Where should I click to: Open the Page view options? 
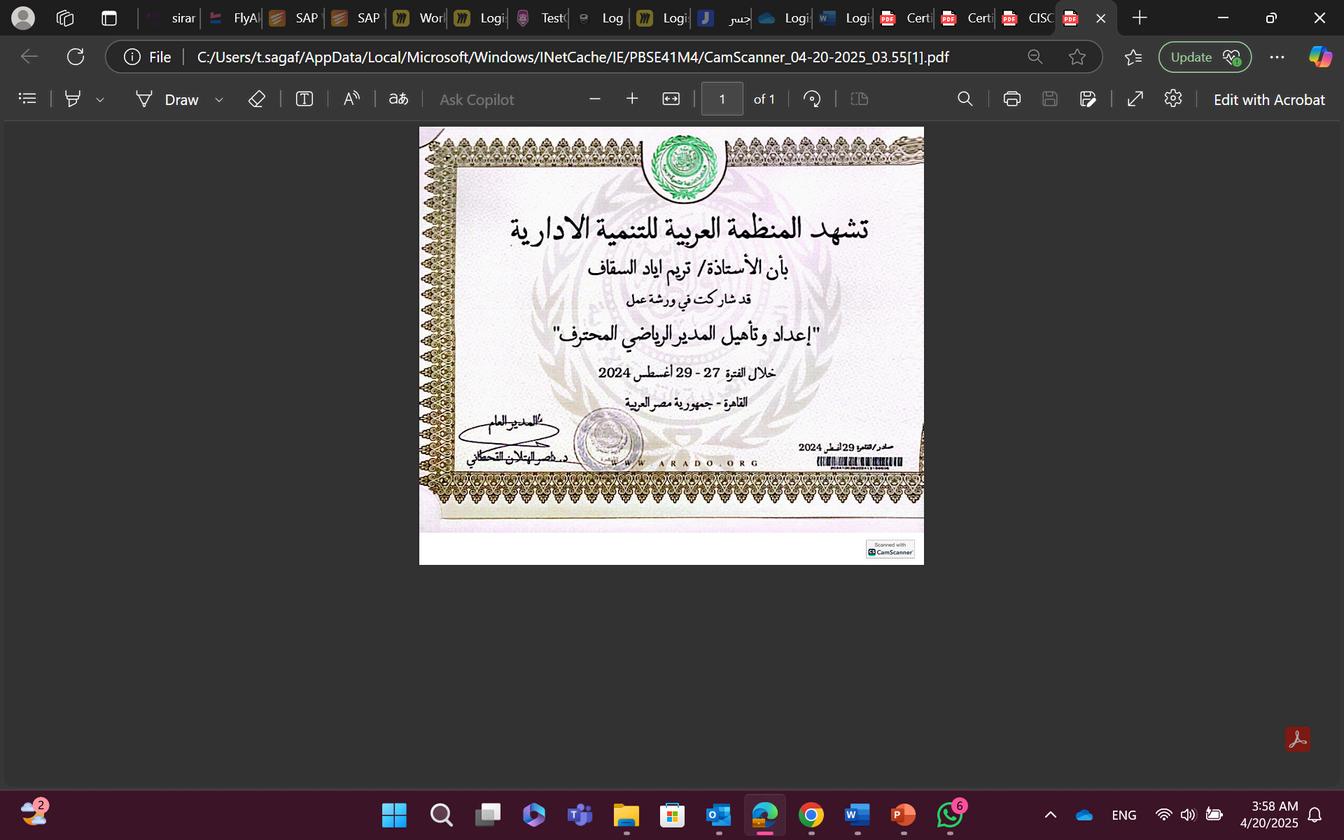(859, 99)
